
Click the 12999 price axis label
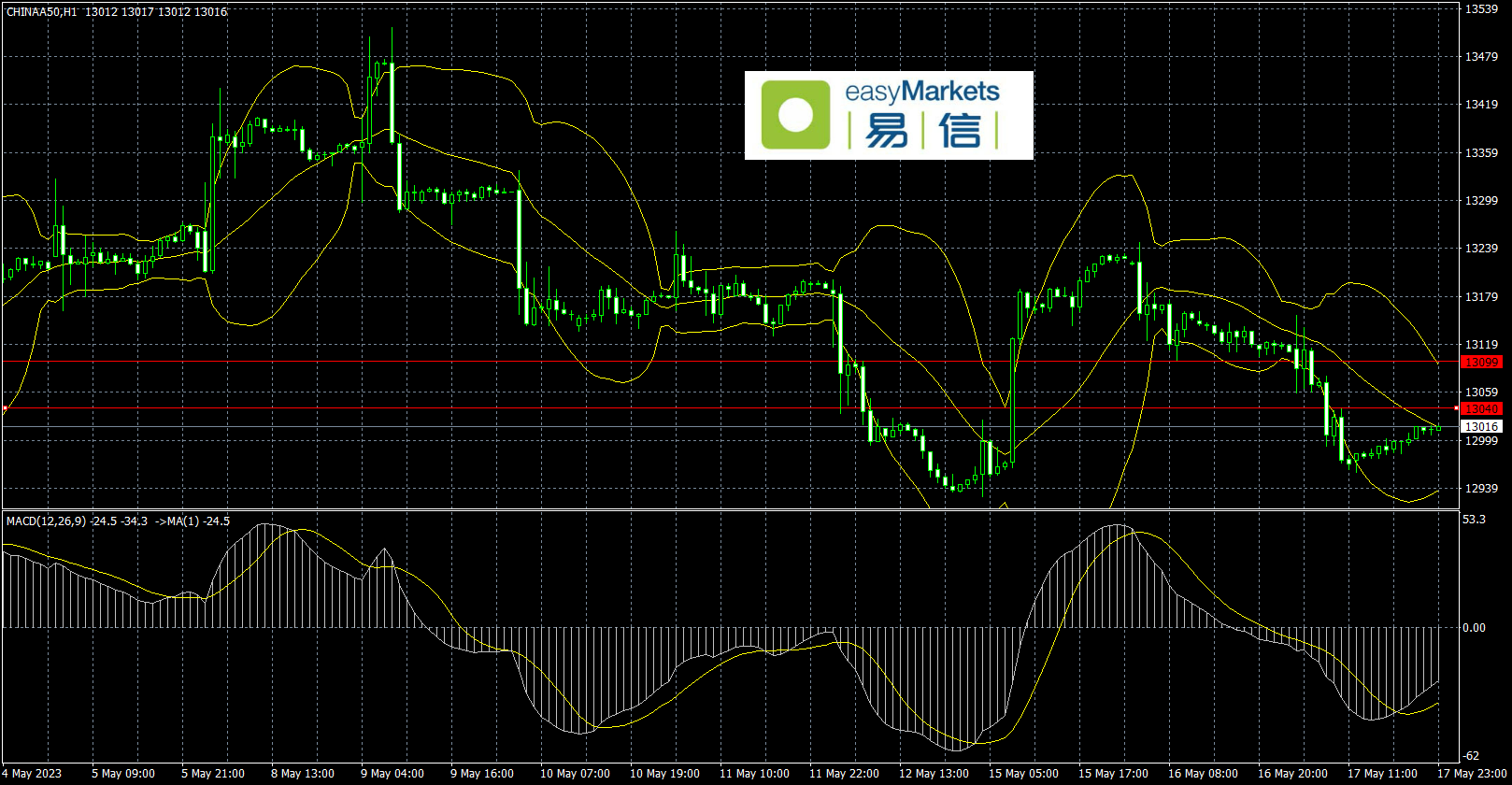click(x=1481, y=441)
